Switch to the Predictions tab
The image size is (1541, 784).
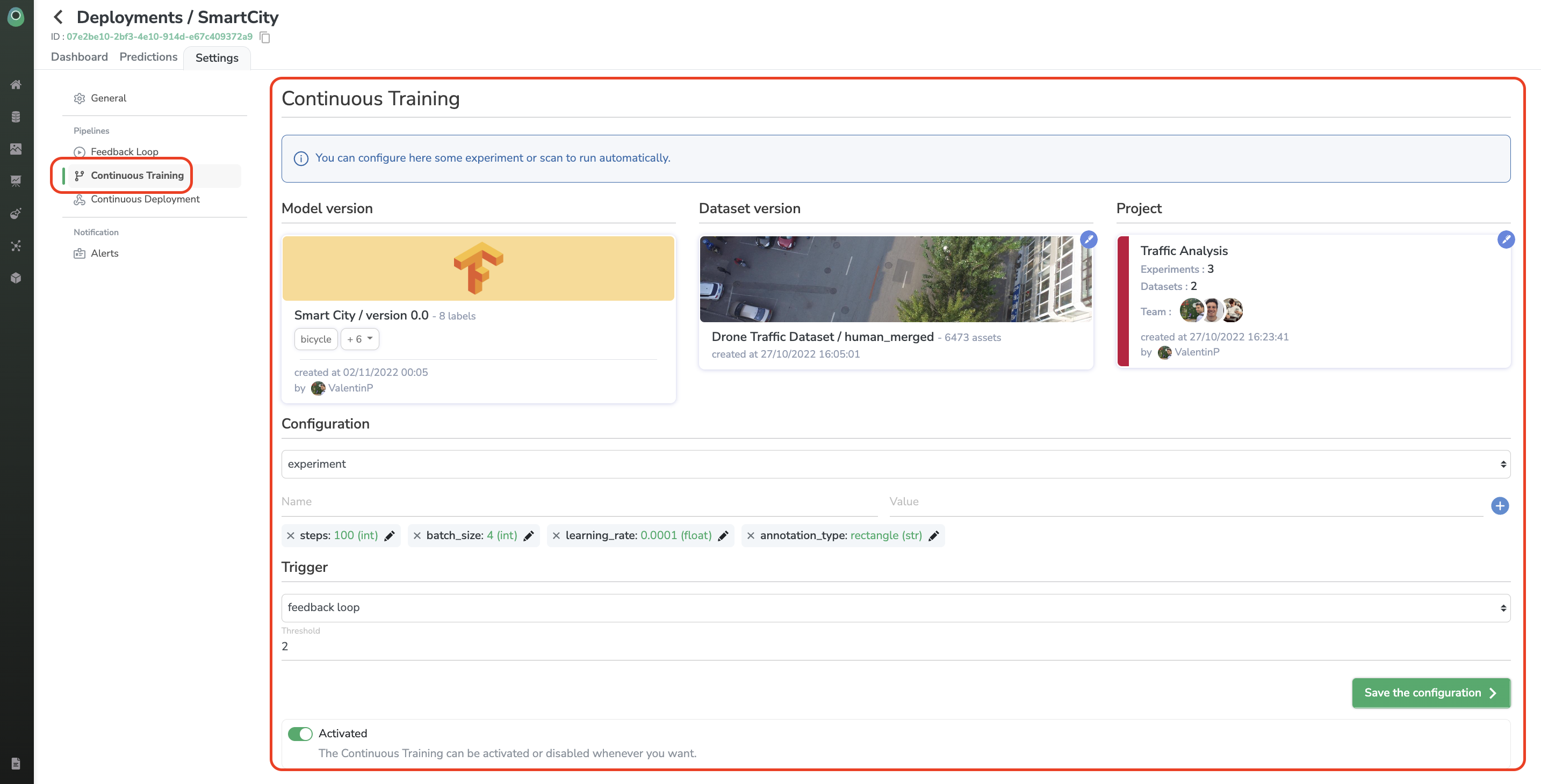[148, 57]
